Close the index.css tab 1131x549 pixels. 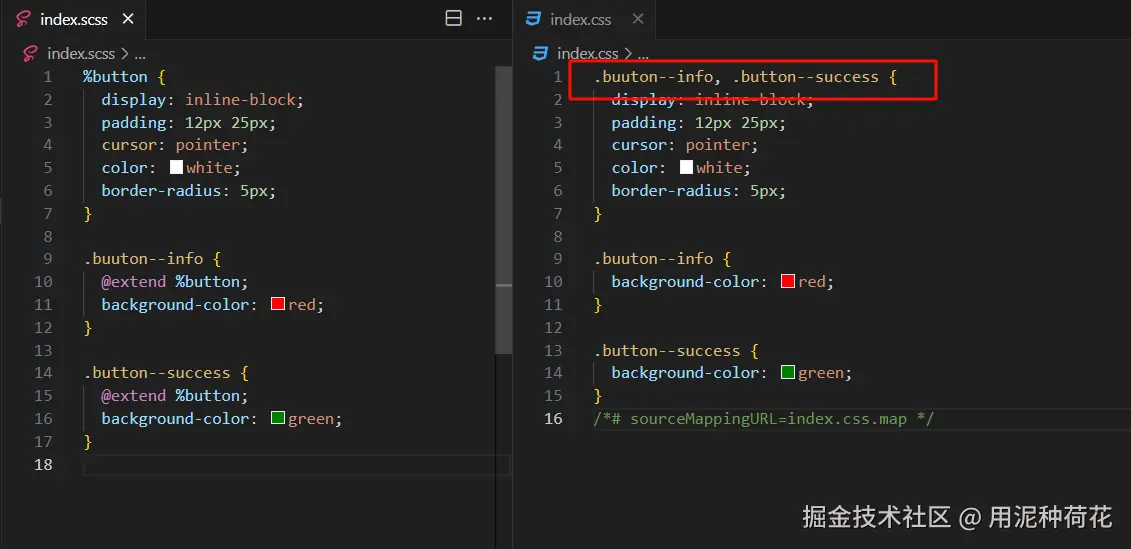[x=638, y=19]
